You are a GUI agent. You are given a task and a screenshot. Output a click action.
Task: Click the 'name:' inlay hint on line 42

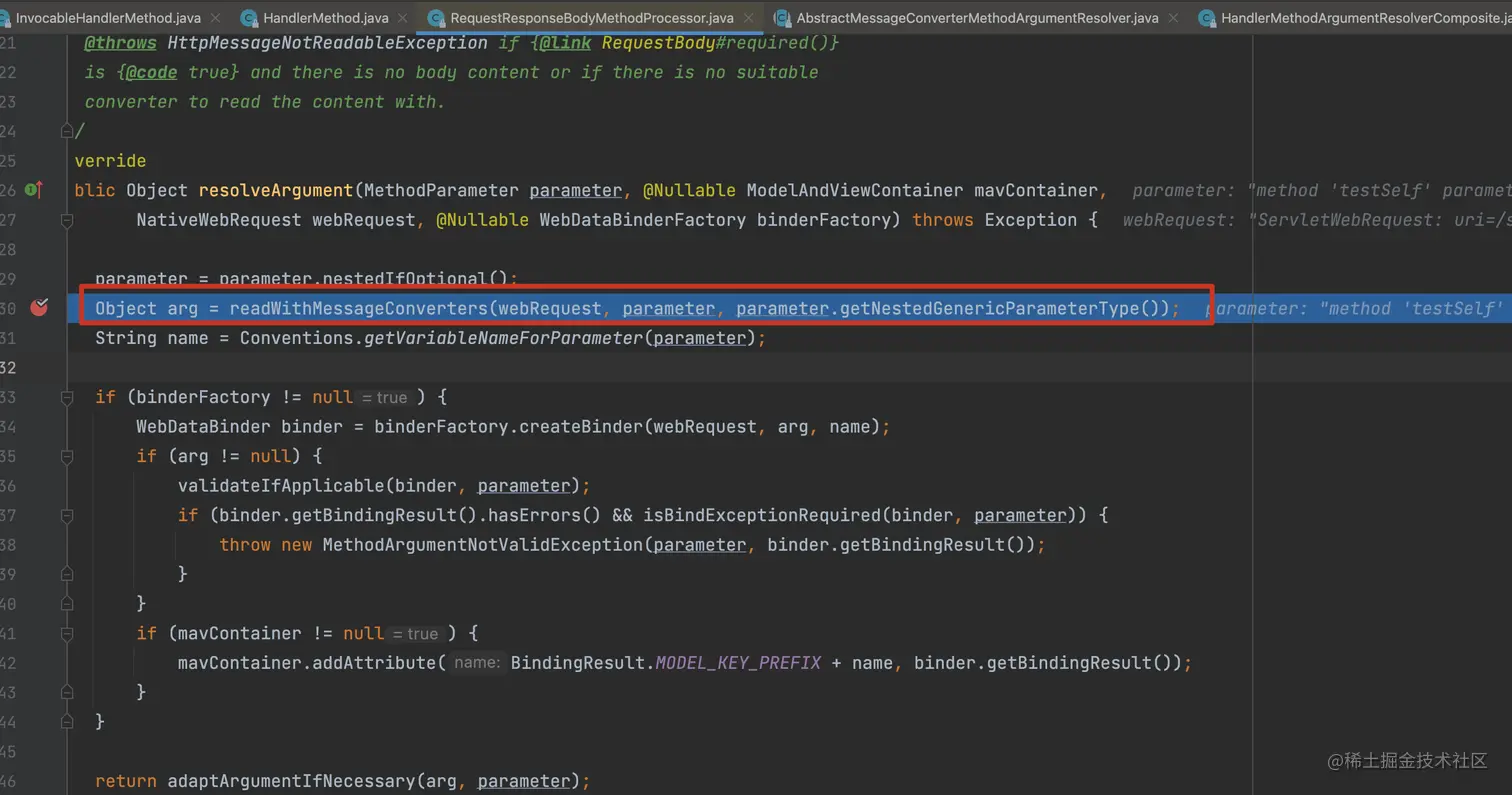[x=476, y=663]
